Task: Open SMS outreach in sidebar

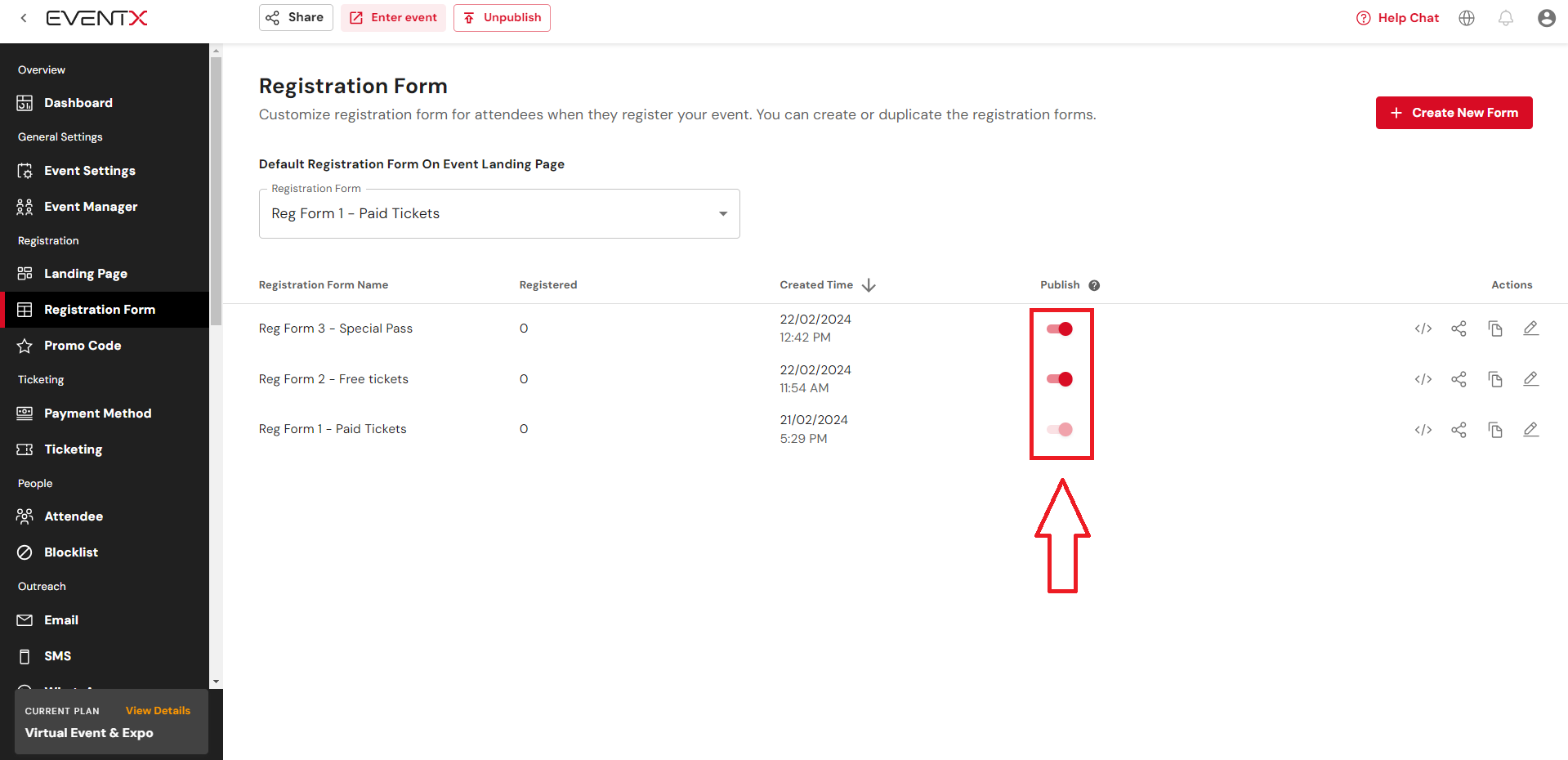Action: pyautogui.click(x=105, y=656)
